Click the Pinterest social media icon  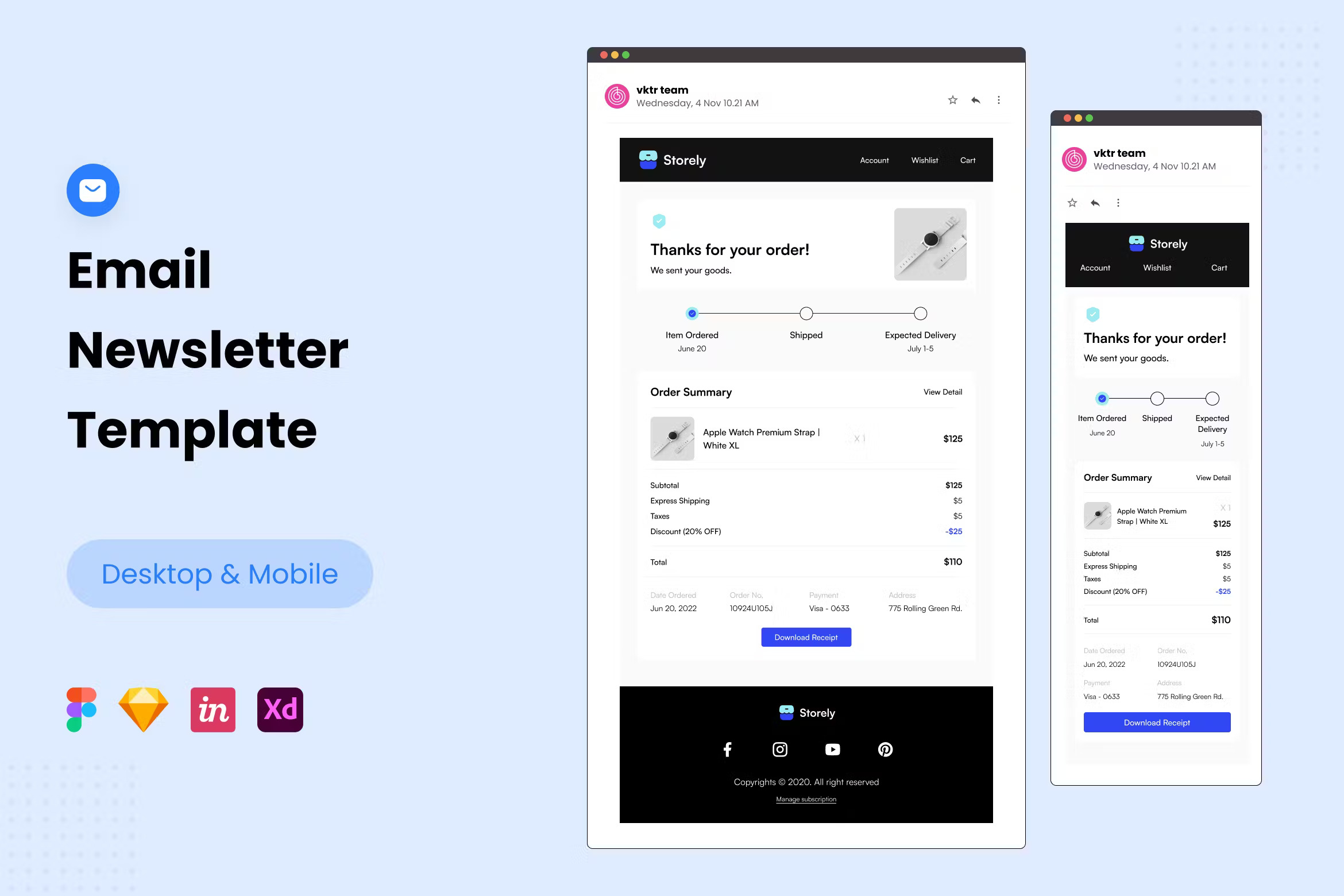point(883,748)
